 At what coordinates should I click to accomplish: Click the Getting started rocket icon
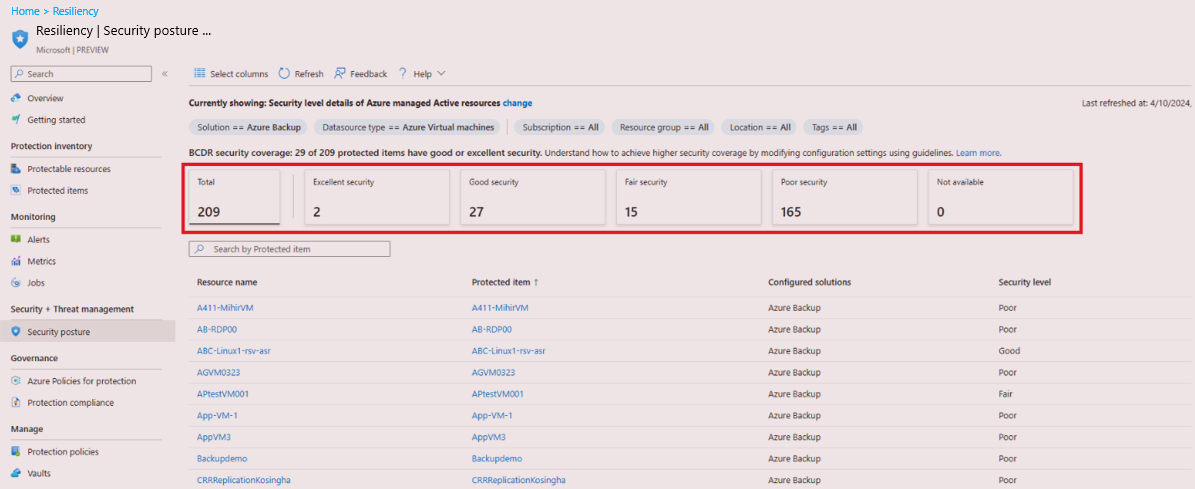15,120
